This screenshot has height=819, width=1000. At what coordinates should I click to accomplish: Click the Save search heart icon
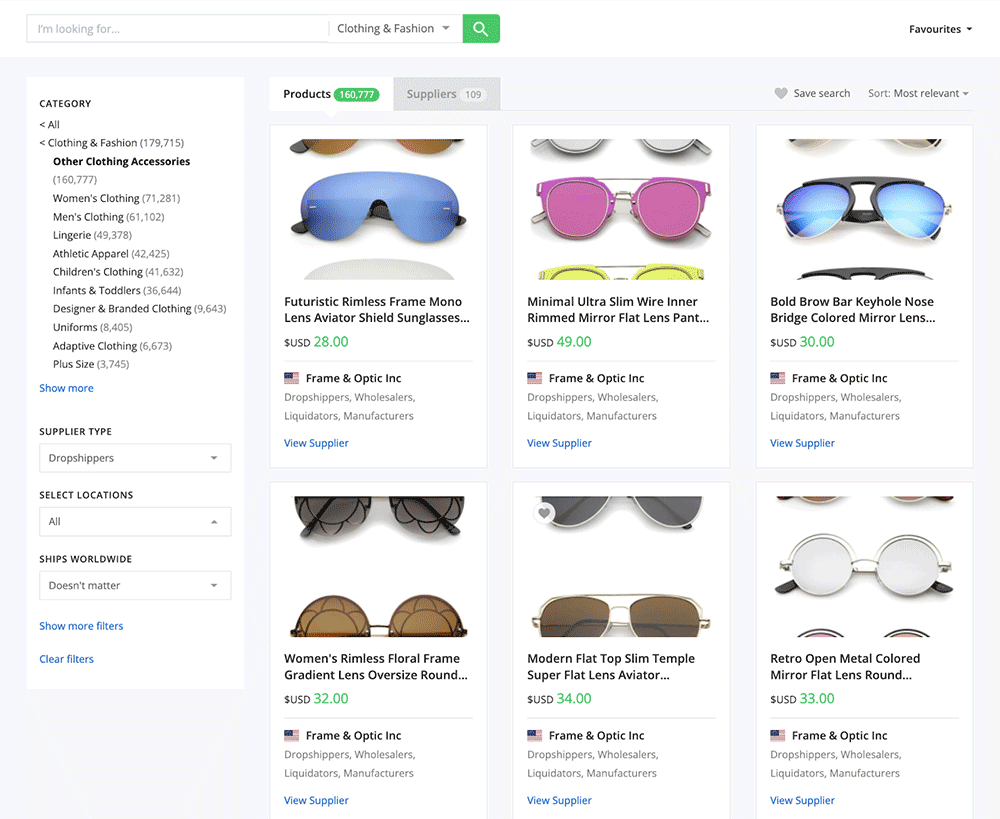click(781, 93)
